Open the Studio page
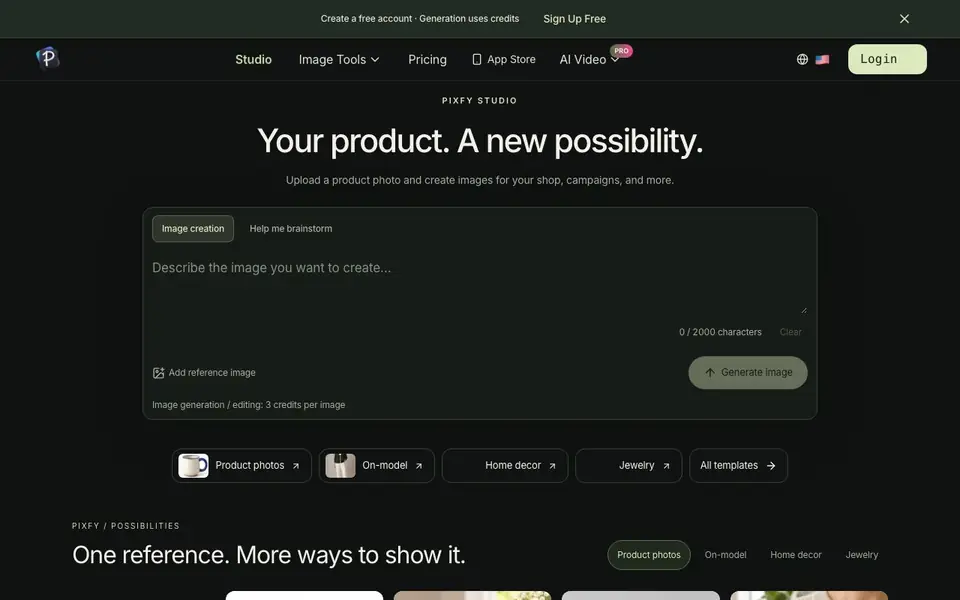 tap(253, 59)
